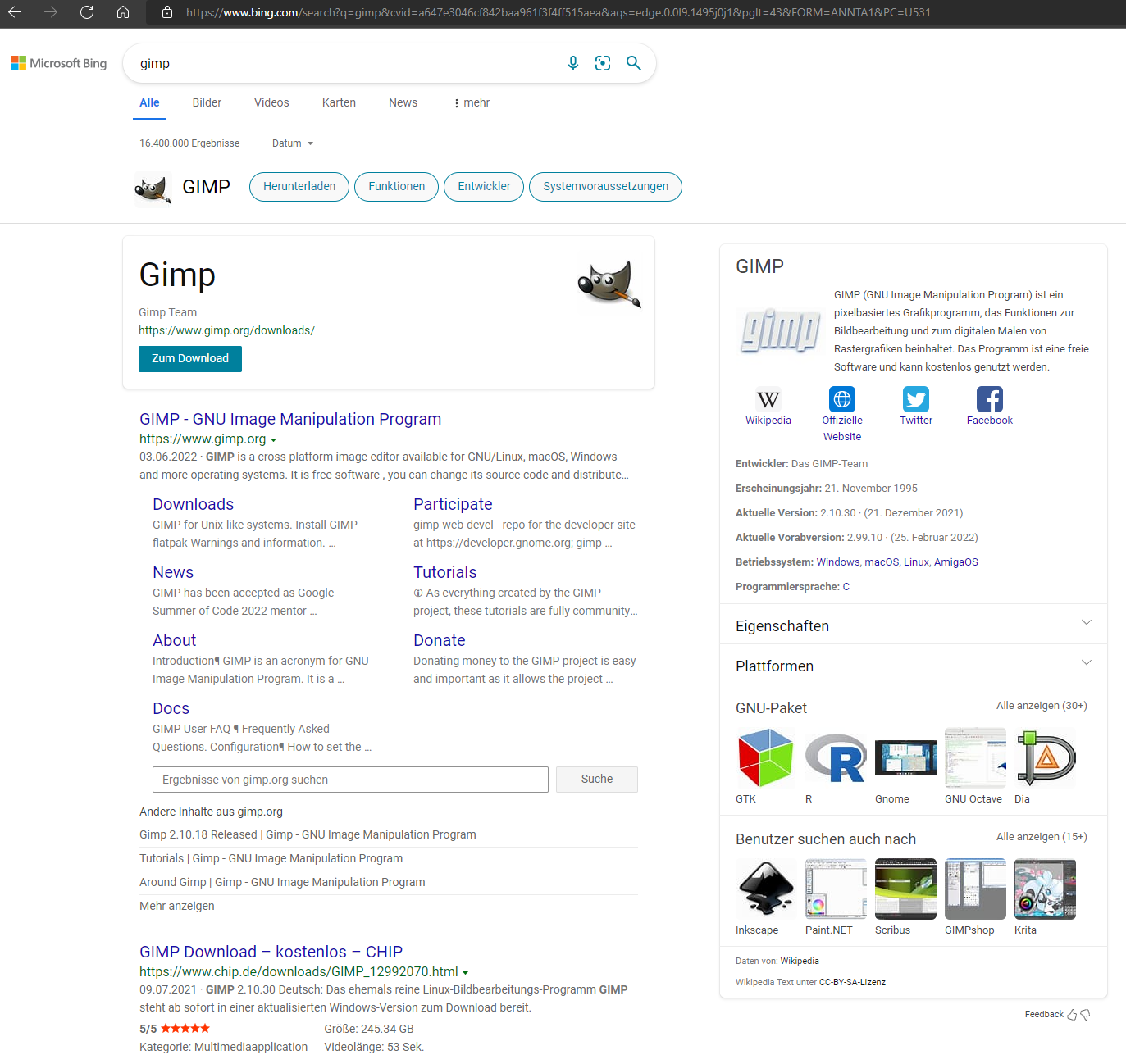Expand the Plattformen section
Viewport: 1126px width, 1064px height.
coord(913,666)
